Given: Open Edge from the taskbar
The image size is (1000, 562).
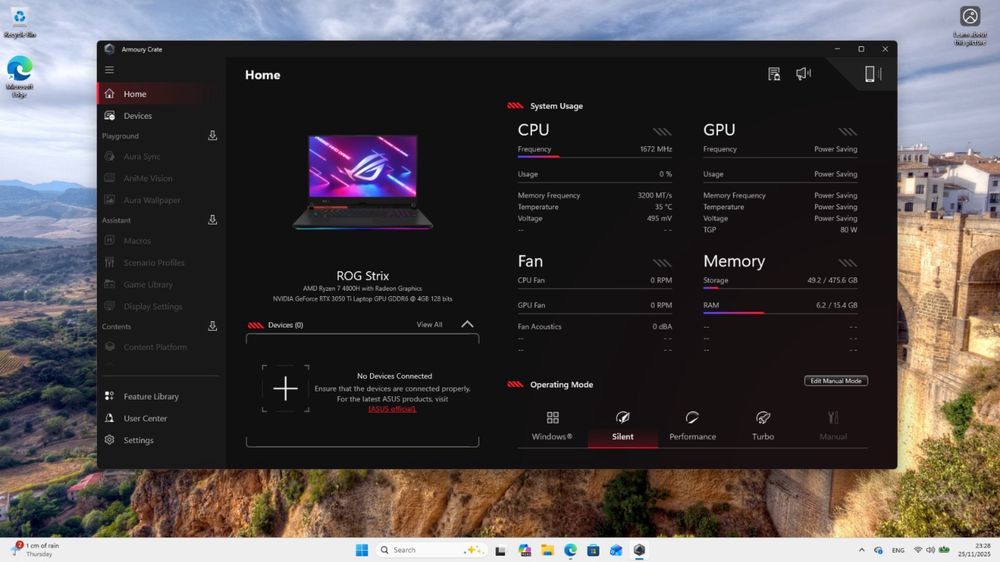Looking at the screenshot, I should click(x=570, y=550).
